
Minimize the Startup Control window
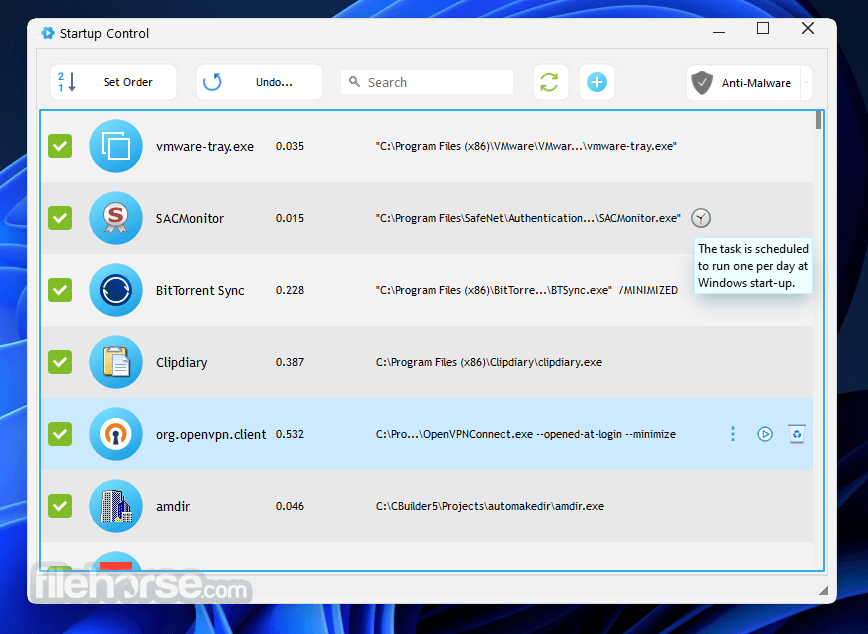click(x=719, y=32)
